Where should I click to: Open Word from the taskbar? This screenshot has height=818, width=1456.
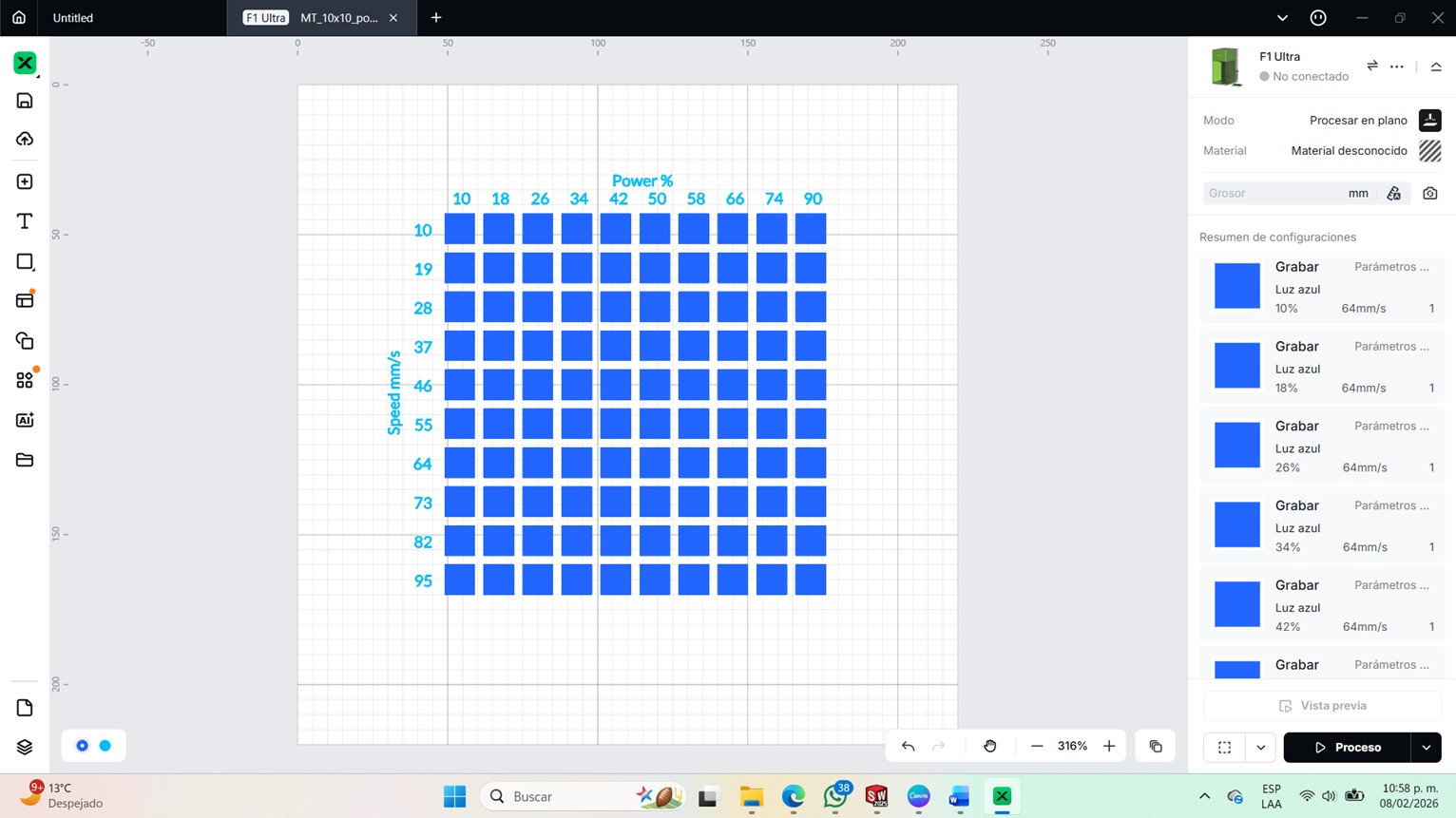(x=960, y=796)
